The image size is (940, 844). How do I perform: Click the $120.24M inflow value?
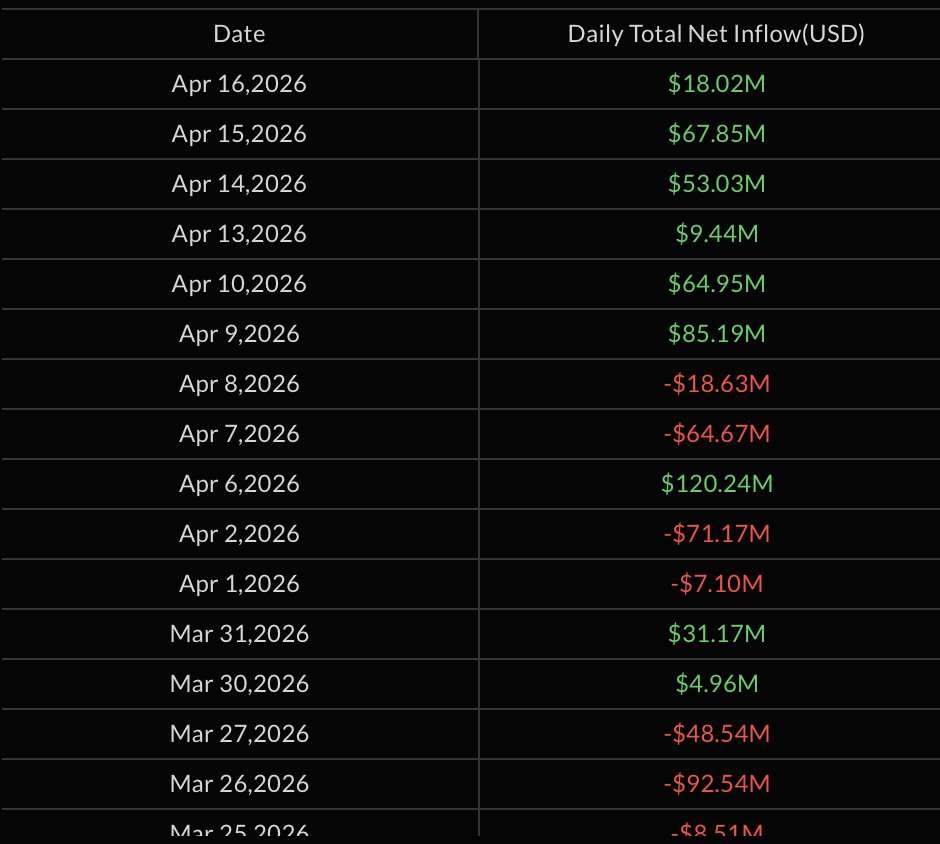[716, 484]
